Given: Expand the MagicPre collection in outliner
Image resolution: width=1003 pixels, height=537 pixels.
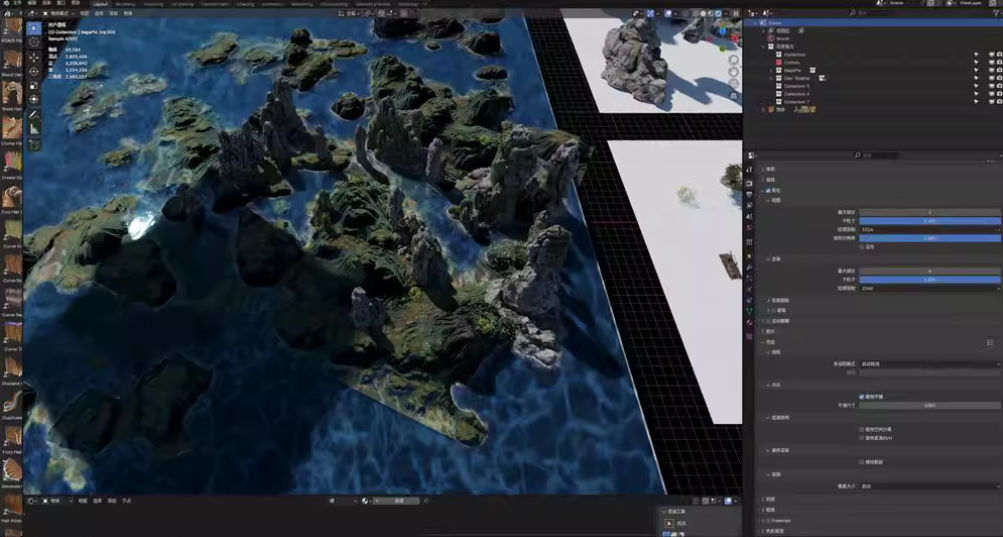Looking at the screenshot, I should click(x=770, y=70).
